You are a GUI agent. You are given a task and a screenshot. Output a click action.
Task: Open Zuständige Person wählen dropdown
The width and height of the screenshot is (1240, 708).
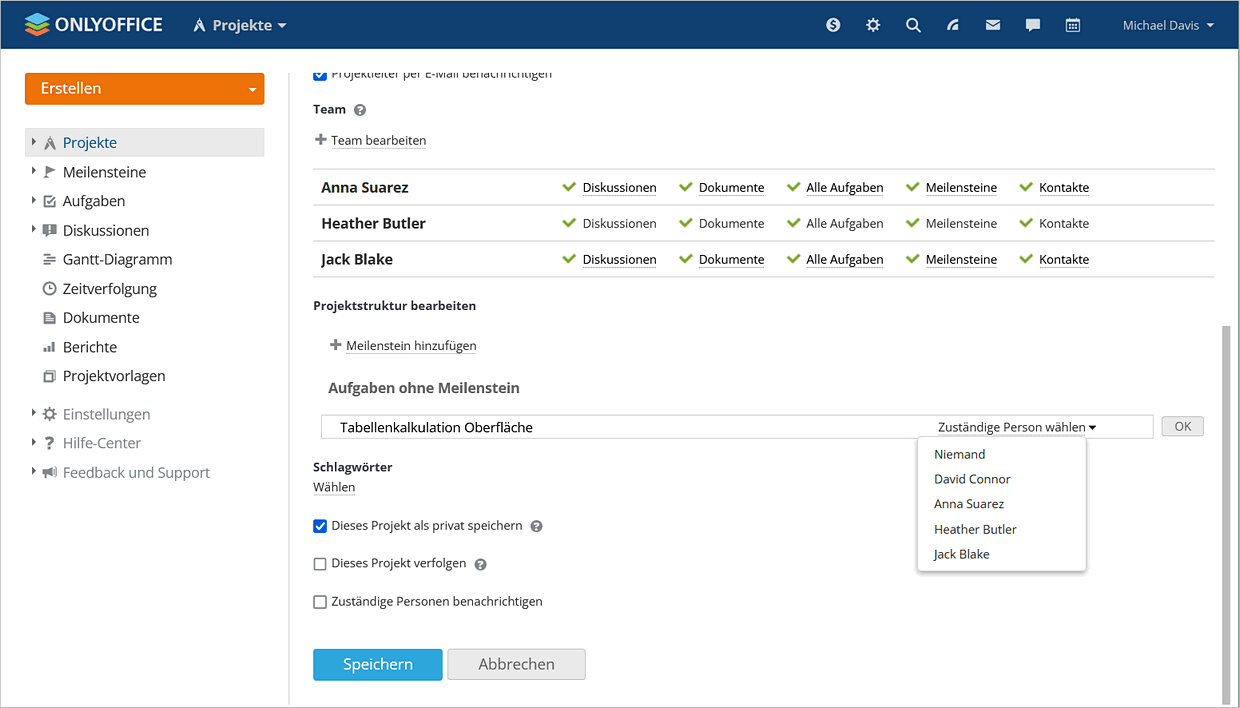(1017, 427)
